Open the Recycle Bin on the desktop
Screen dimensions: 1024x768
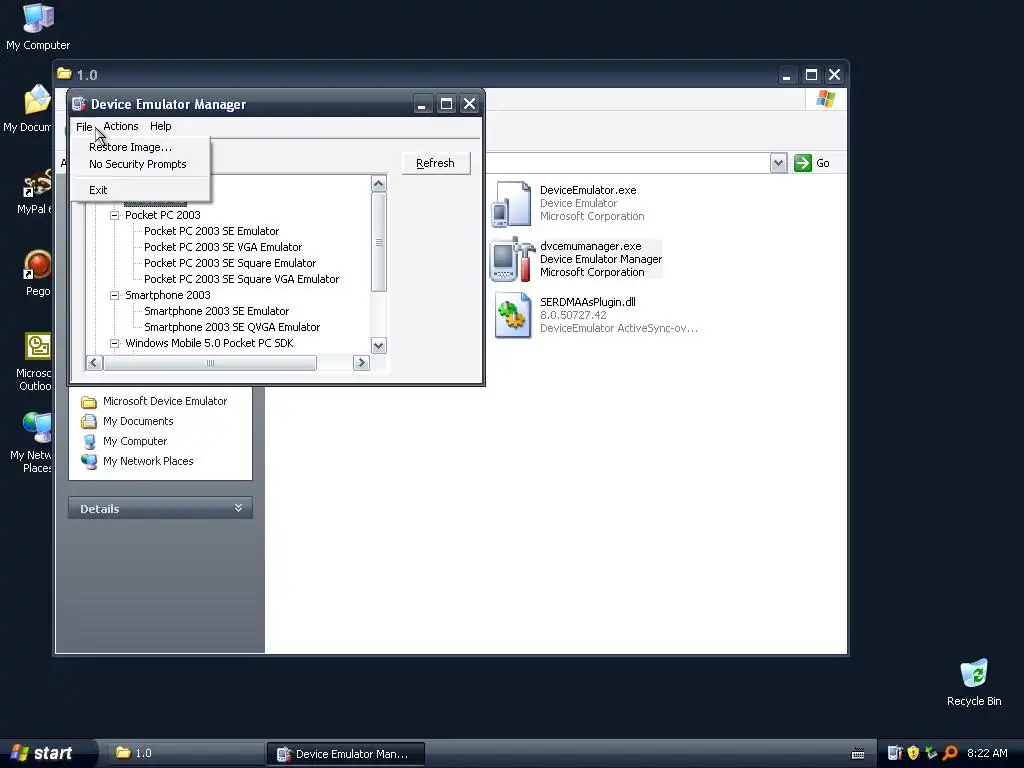pos(974,674)
